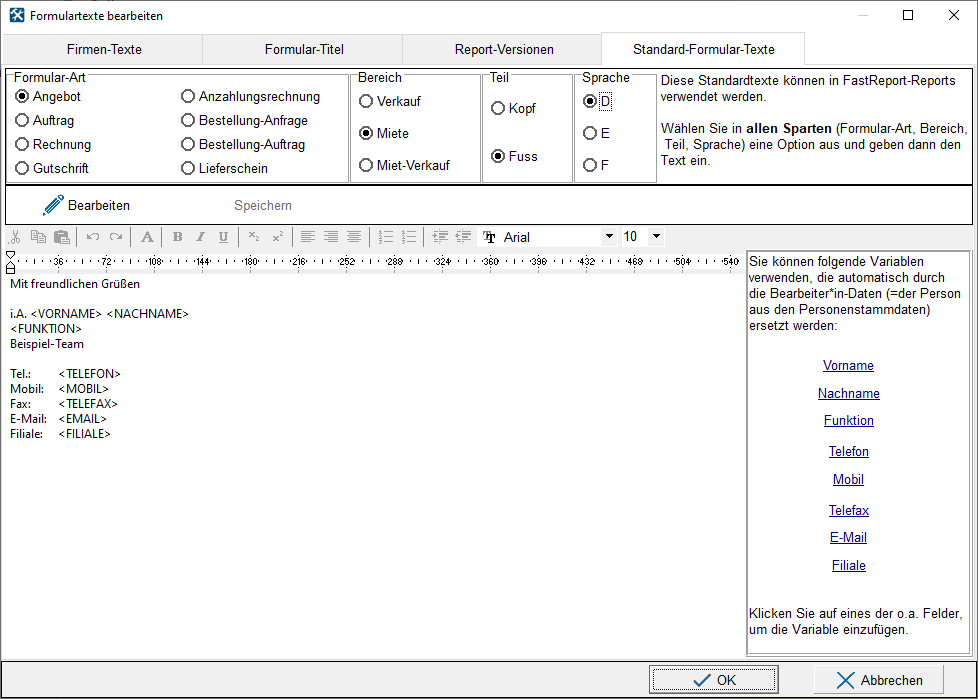Go to the Report-Versionen tab
The width and height of the screenshot is (978, 699).
503,49
